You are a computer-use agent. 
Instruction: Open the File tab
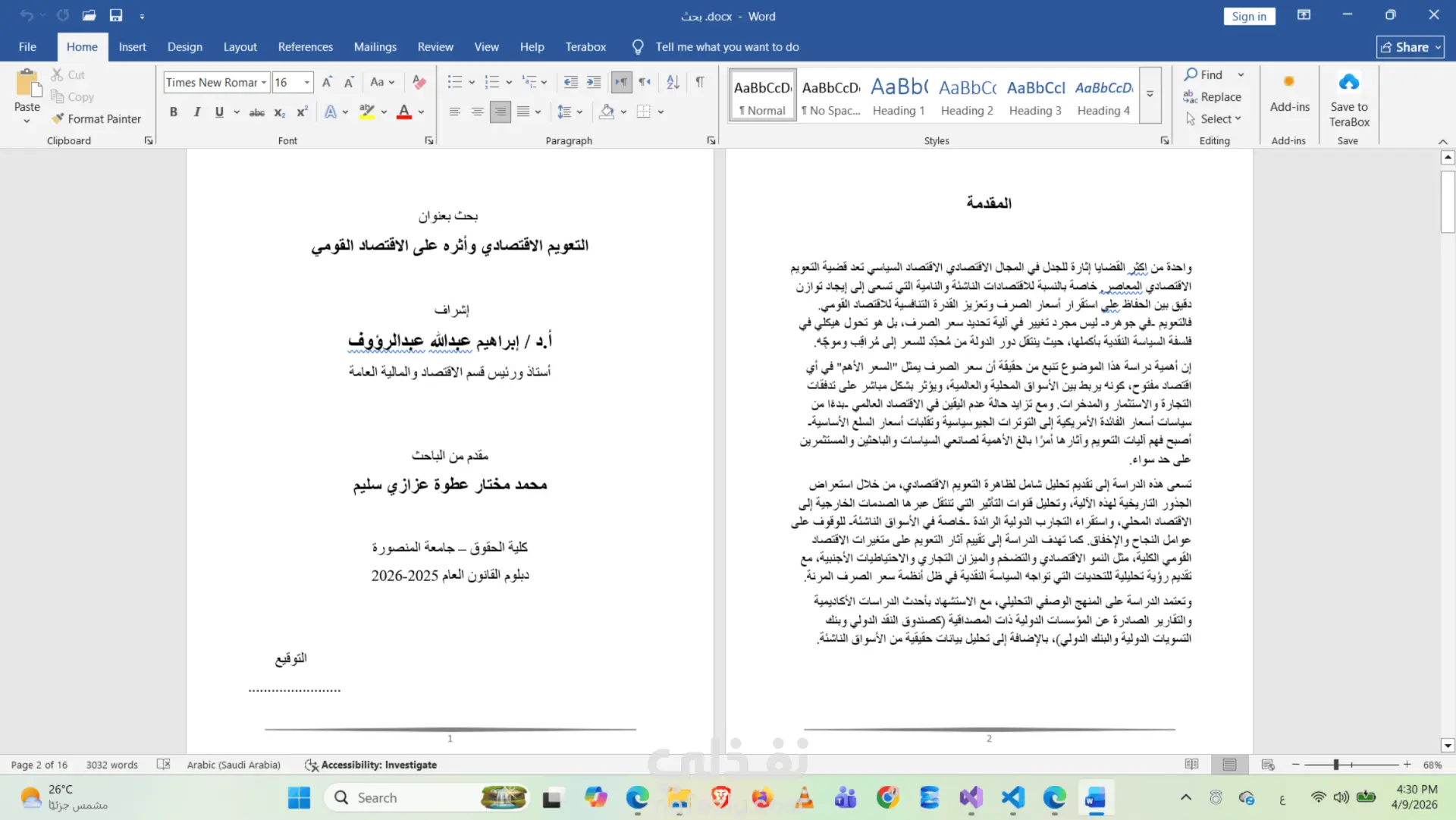click(x=27, y=47)
